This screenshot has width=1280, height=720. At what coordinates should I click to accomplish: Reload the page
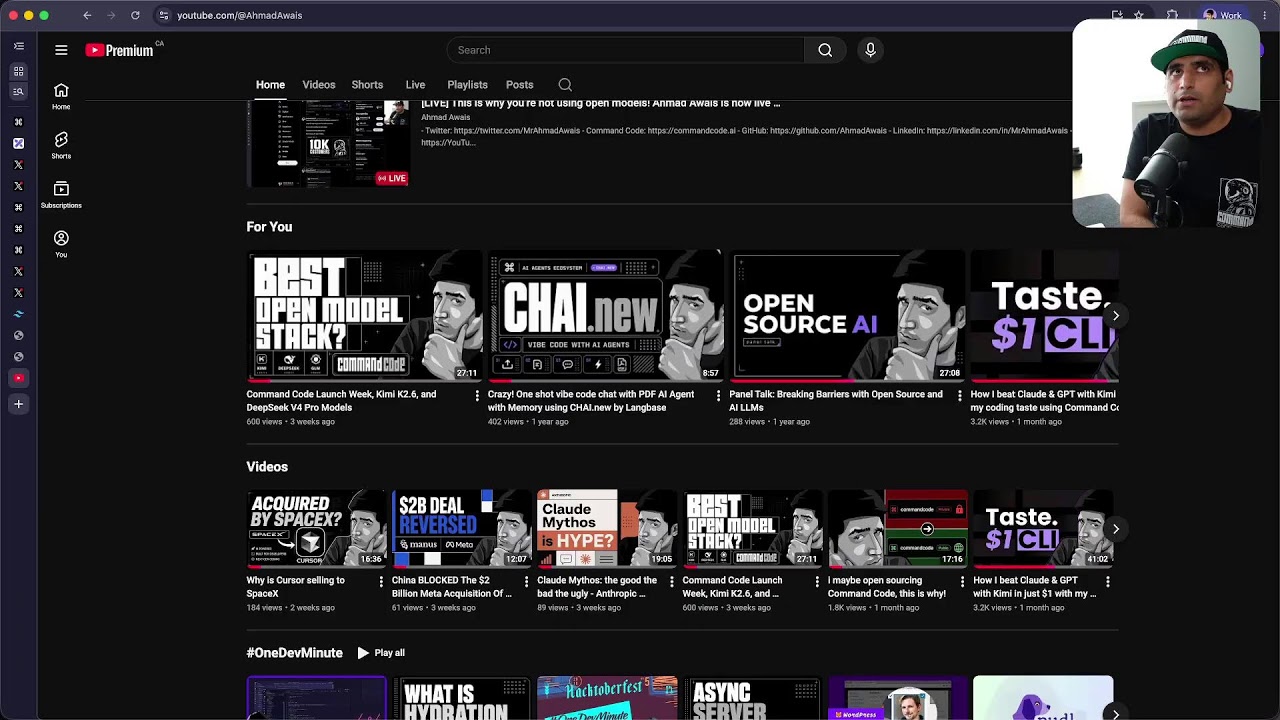135,15
